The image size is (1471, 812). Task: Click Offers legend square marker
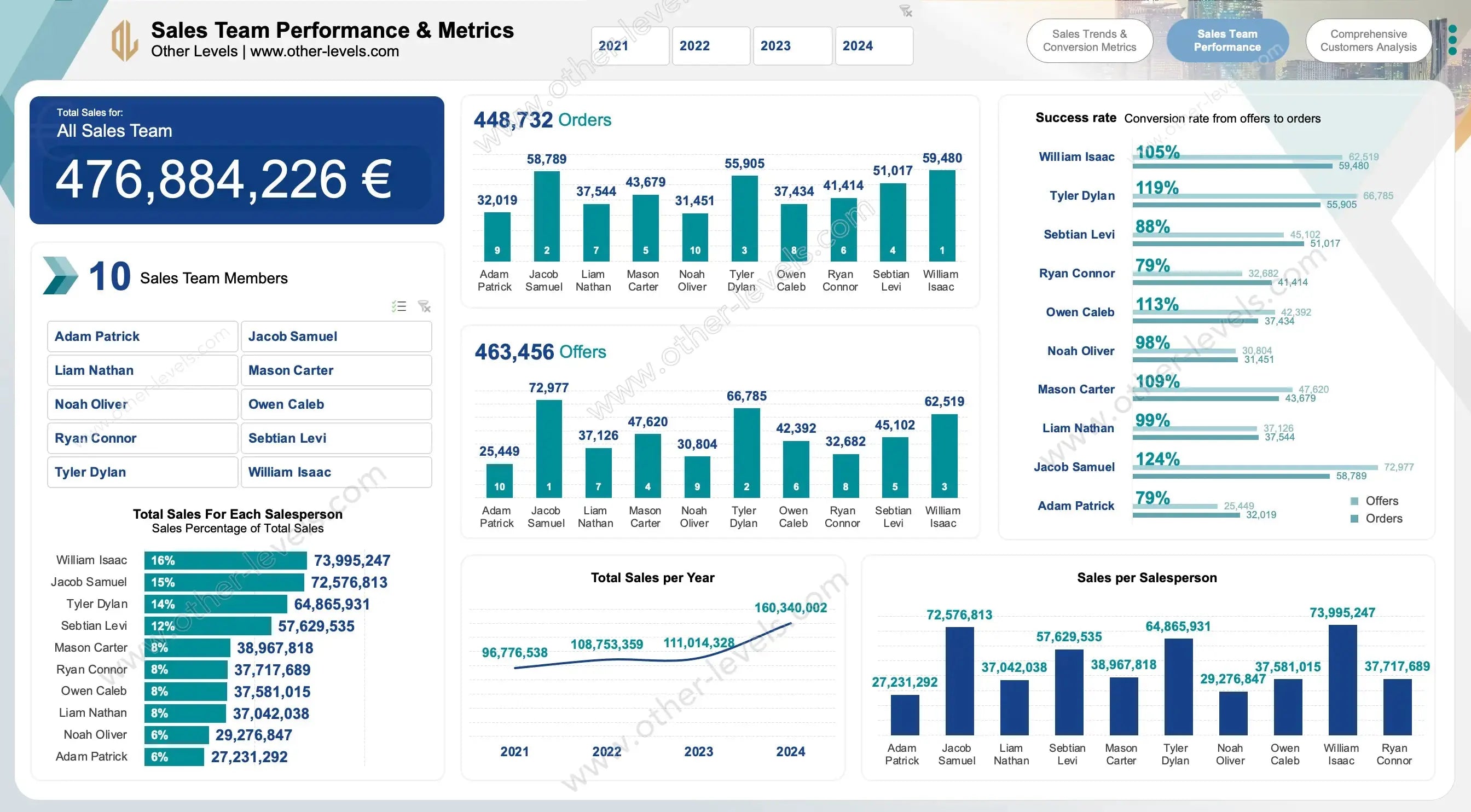click(1354, 501)
